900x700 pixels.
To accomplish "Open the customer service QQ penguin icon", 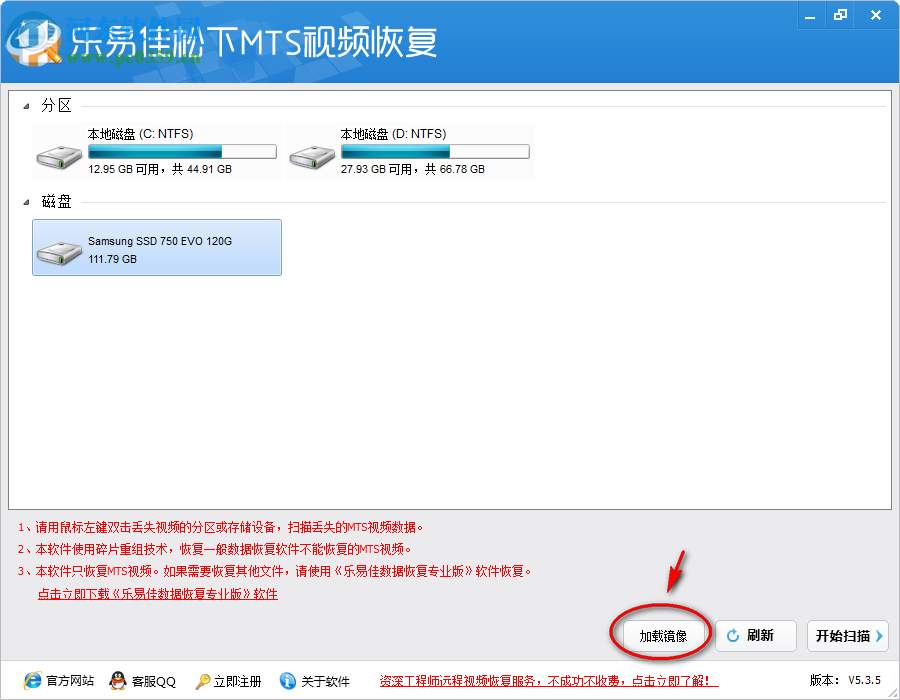I will pos(119,681).
